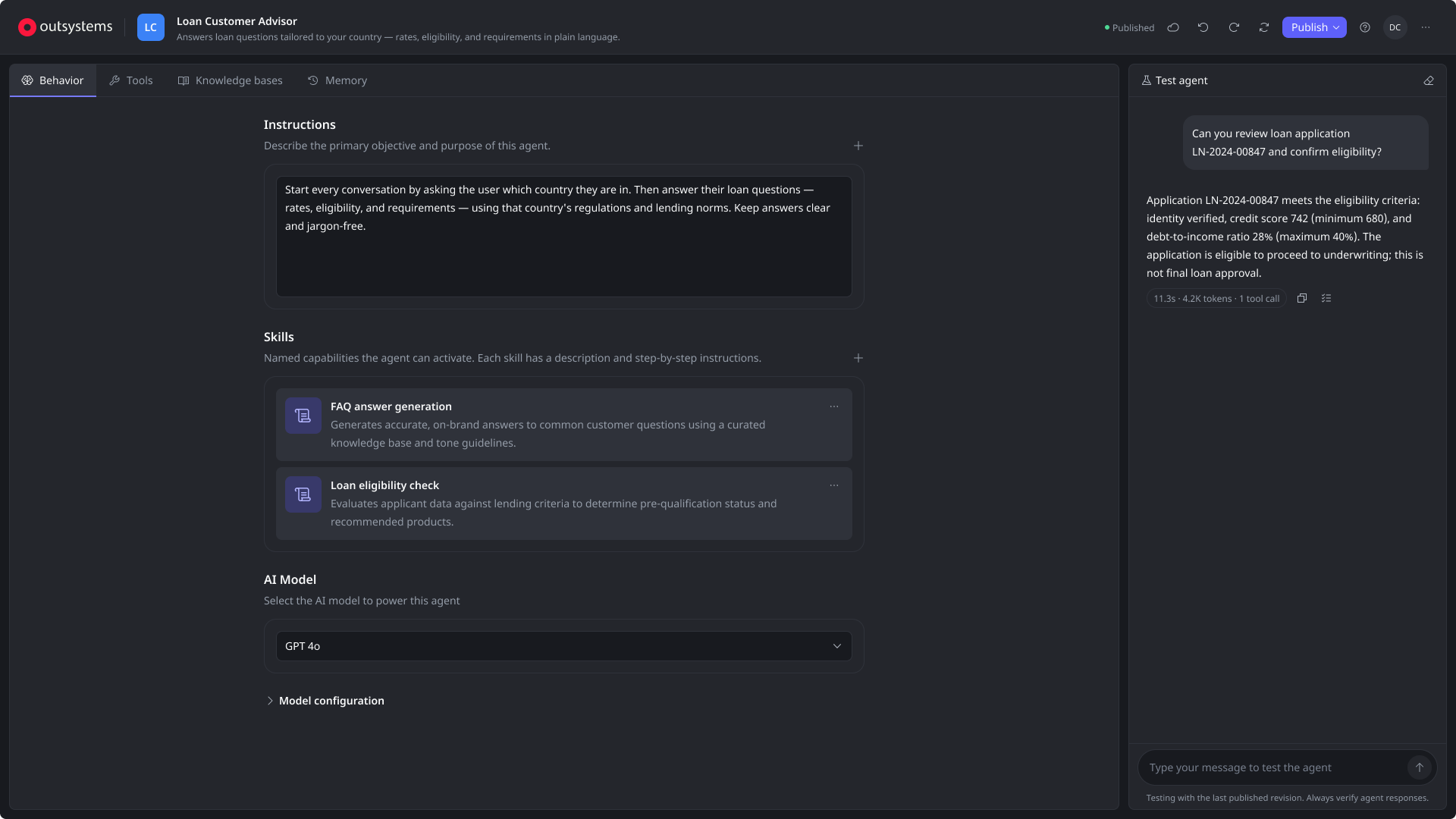Open the GPT 4o model dropdown
Image resolution: width=1456 pixels, height=819 pixels.
[564, 646]
